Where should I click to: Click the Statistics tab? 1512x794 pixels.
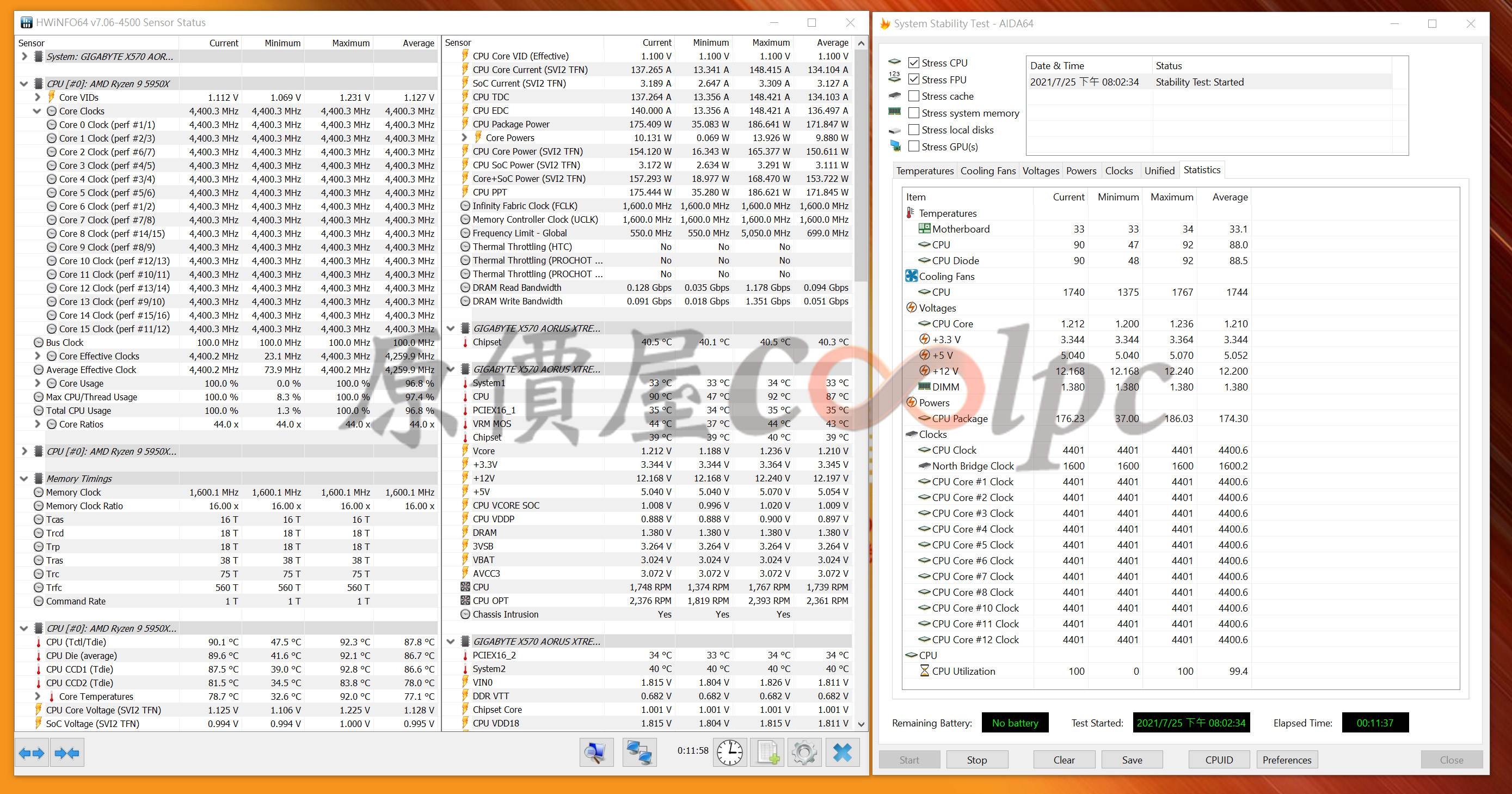pyautogui.click(x=1202, y=170)
